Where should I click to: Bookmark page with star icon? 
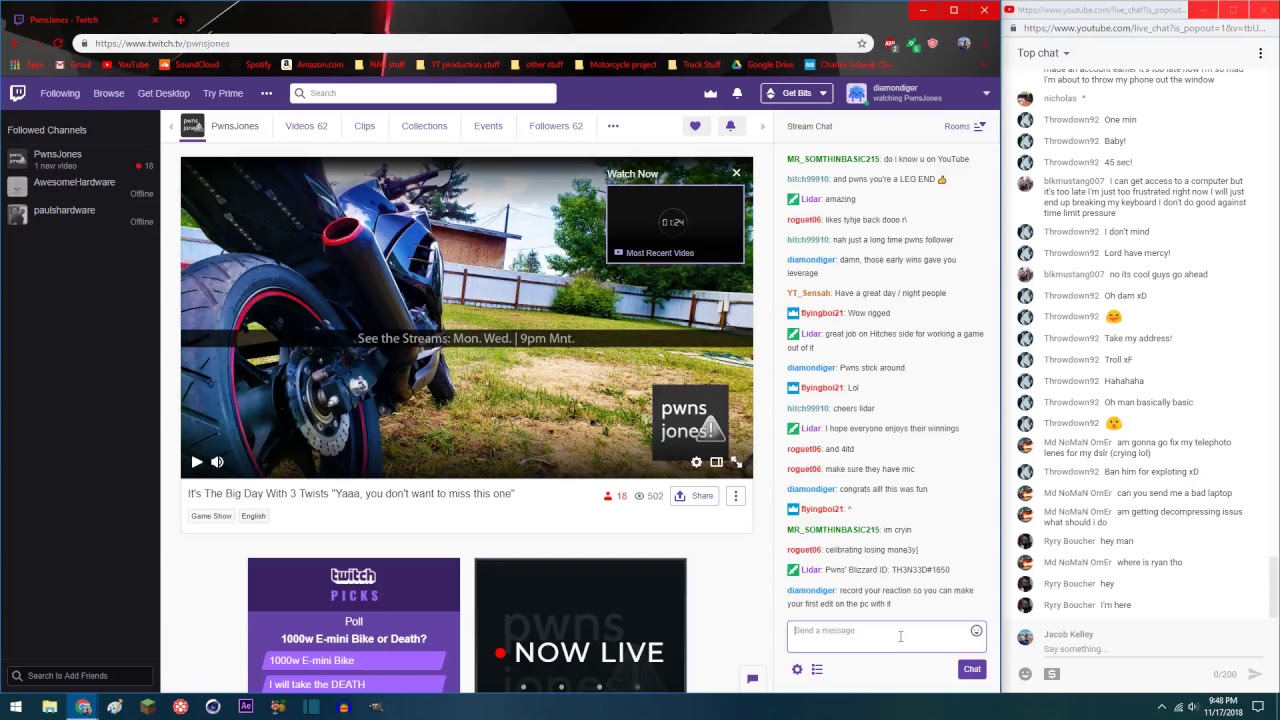click(x=861, y=43)
